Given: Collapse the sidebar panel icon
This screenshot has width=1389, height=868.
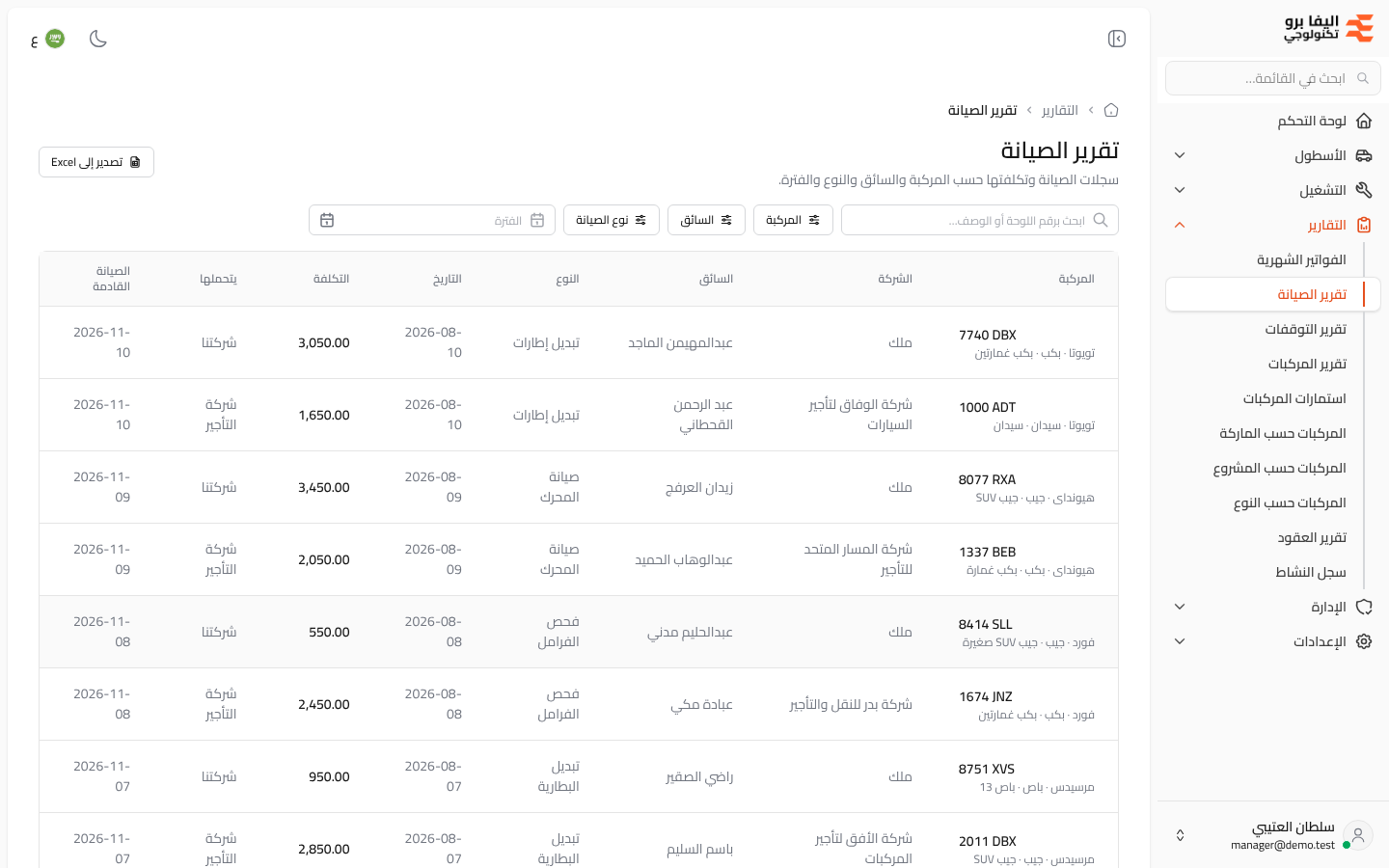Looking at the screenshot, I should click(x=1117, y=39).
